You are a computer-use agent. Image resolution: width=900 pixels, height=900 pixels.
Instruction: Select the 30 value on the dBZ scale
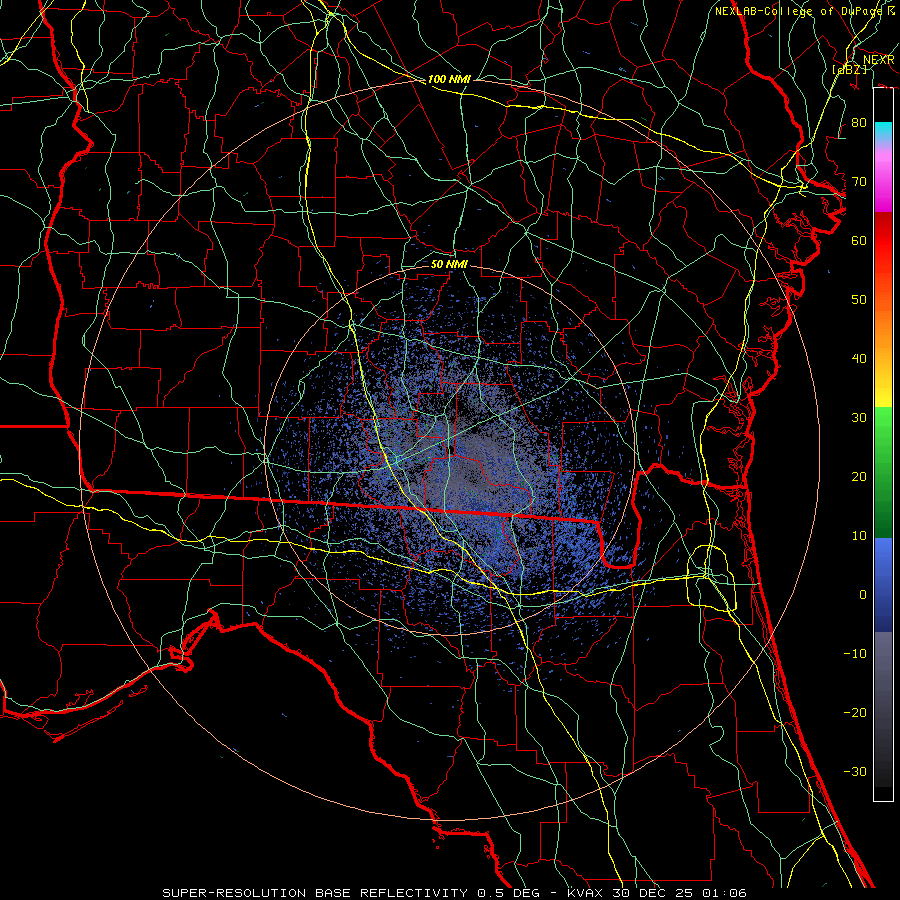(x=859, y=417)
